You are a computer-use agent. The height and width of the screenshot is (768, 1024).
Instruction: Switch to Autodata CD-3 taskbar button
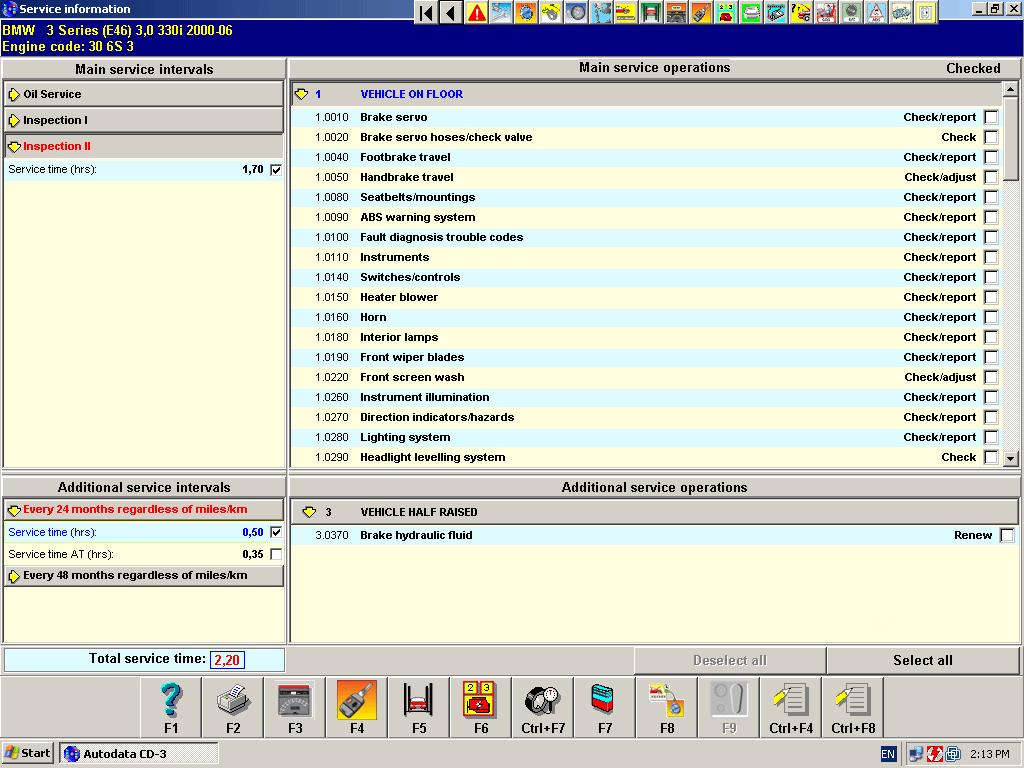point(138,754)
